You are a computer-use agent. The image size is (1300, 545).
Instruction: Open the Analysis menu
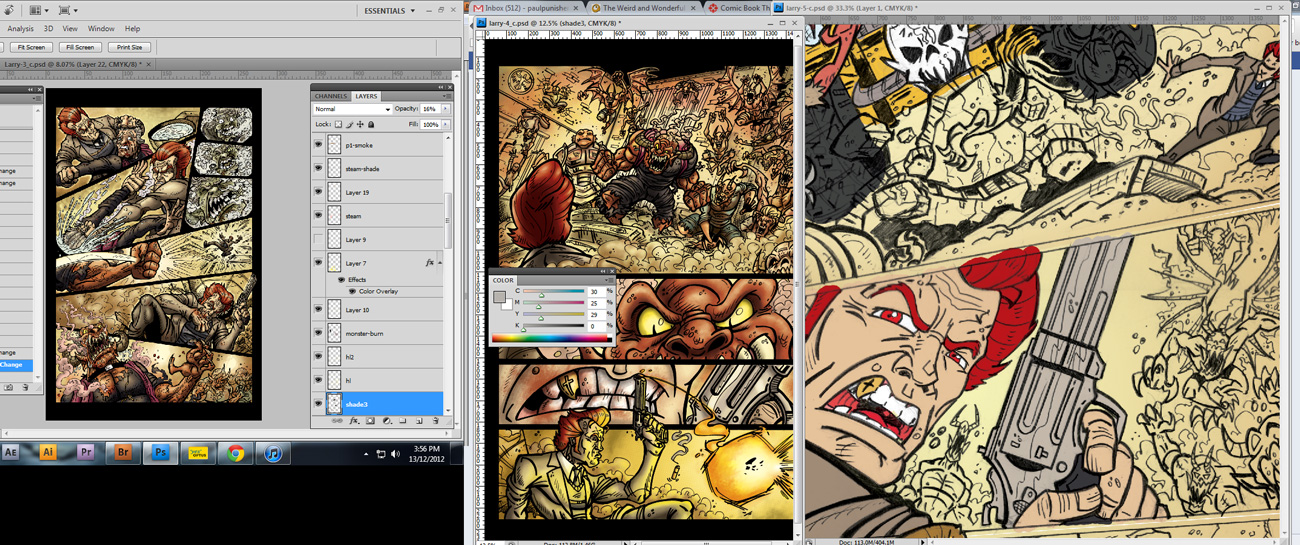(x=20, y=29)
